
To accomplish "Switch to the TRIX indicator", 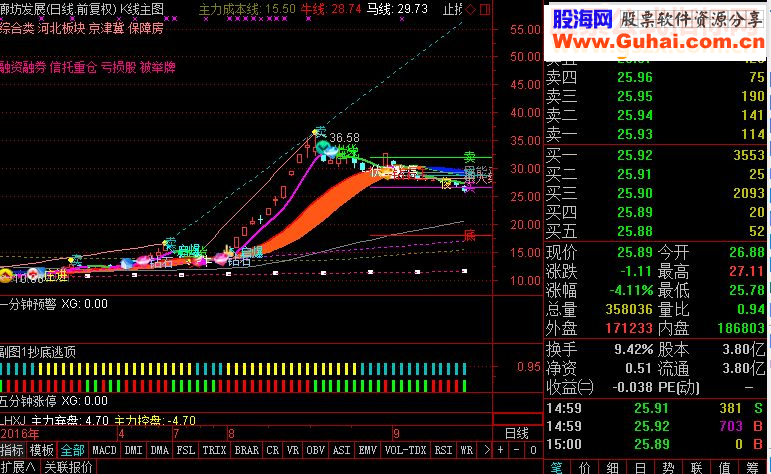I will coord(214,450).
